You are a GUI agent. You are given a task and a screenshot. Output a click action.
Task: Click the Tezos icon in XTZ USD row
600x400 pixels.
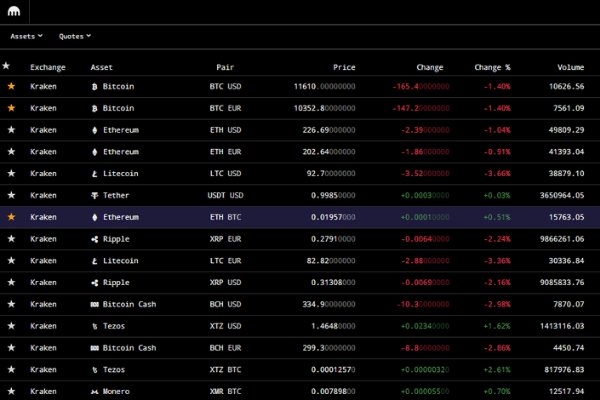click(x=95, y=326)
